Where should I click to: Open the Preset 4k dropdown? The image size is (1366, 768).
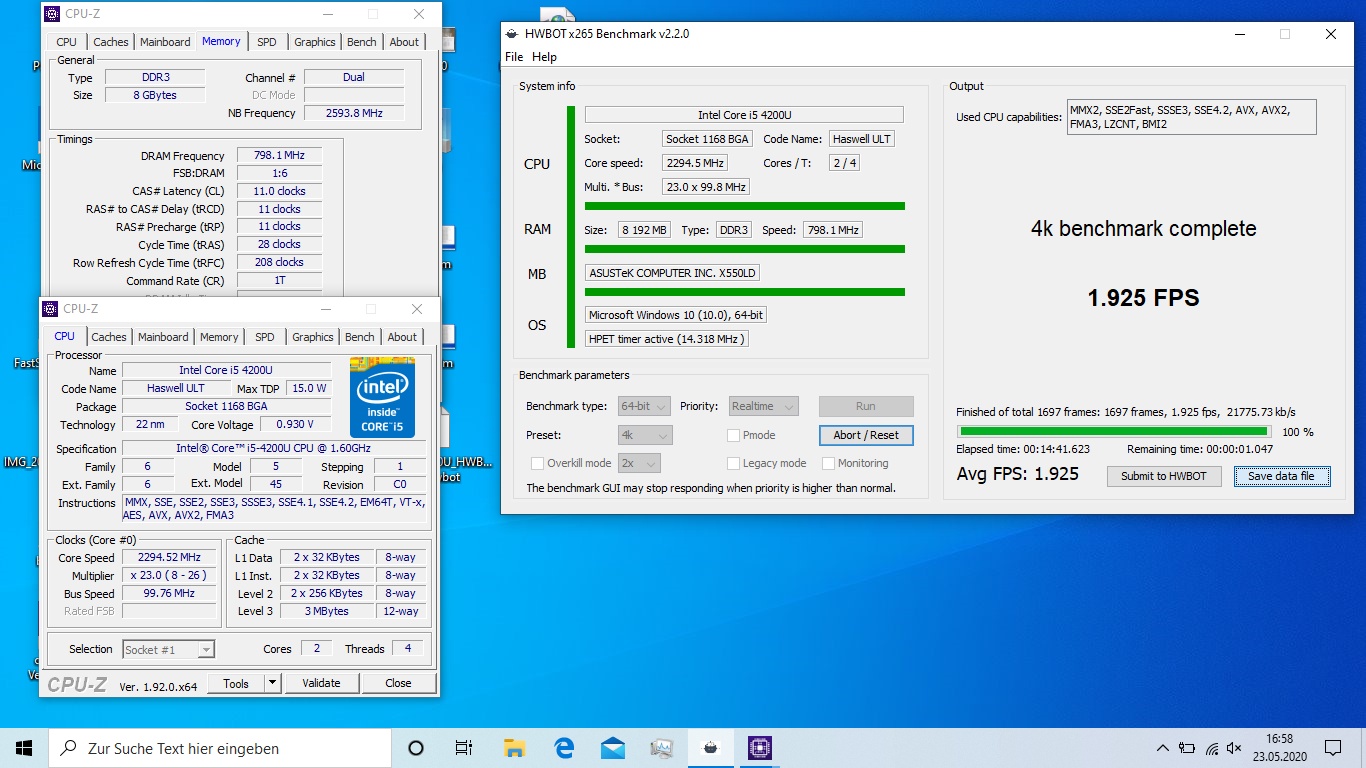645,435
